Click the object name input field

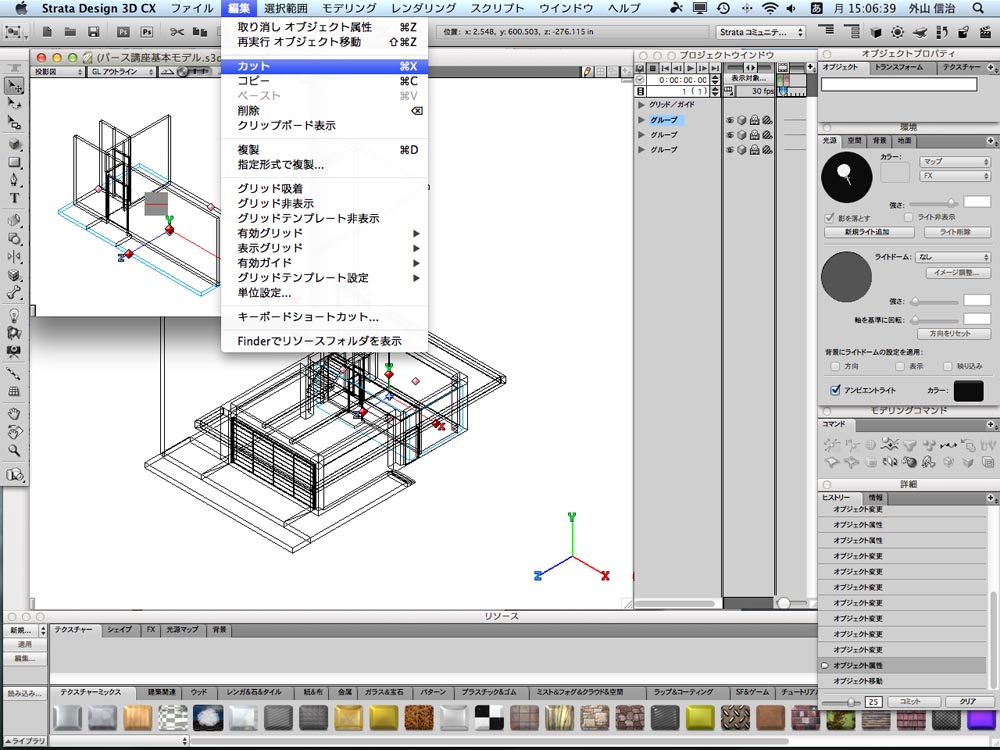899,84
